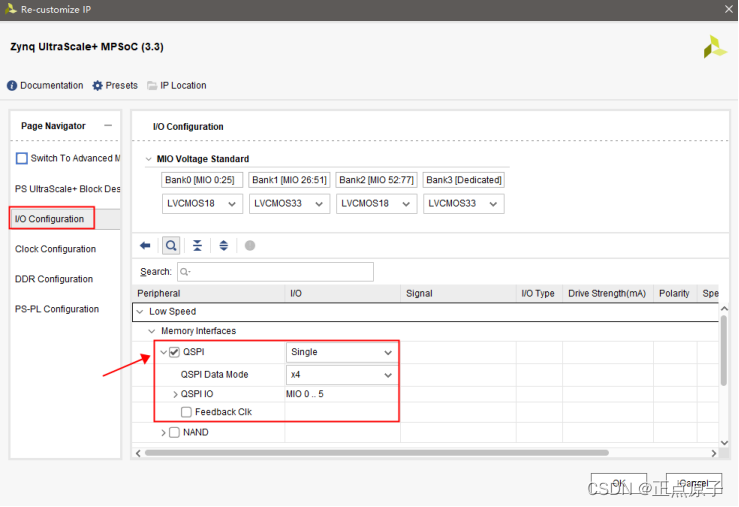Screen dimensions: 739x507
Task: Select I/O Configuration in Page Navigator
Action: coord(49,219)
